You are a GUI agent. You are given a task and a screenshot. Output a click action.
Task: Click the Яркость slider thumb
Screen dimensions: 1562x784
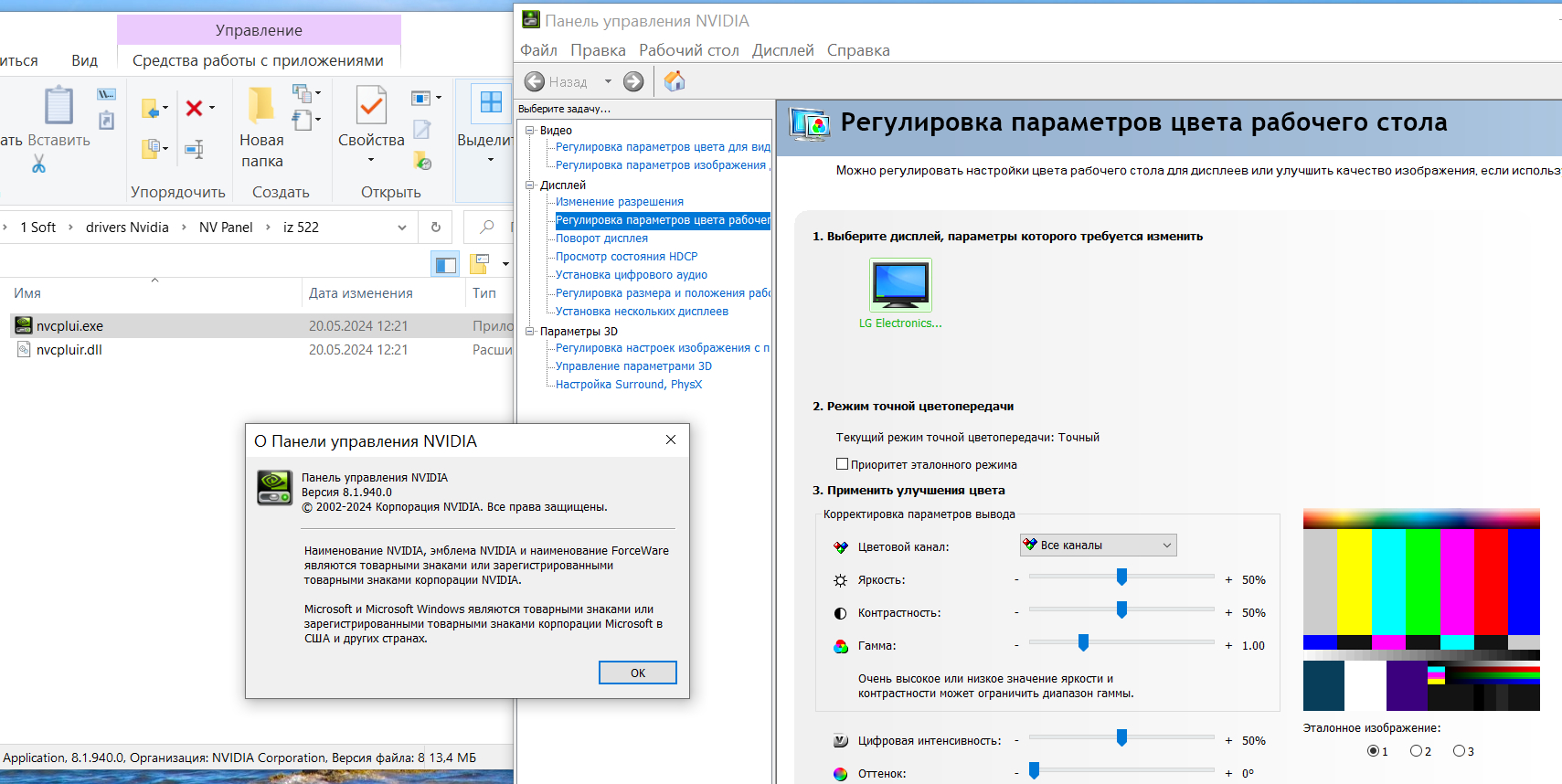tap(1121, 577)
